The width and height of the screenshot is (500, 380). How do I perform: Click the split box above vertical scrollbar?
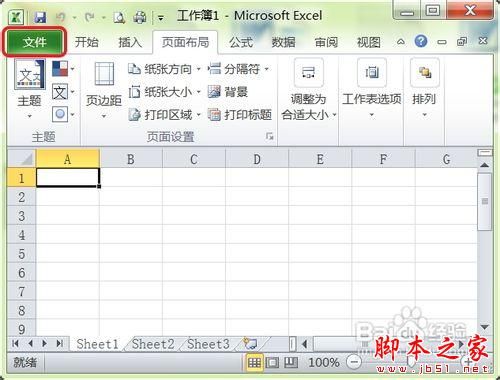[485, 153]
